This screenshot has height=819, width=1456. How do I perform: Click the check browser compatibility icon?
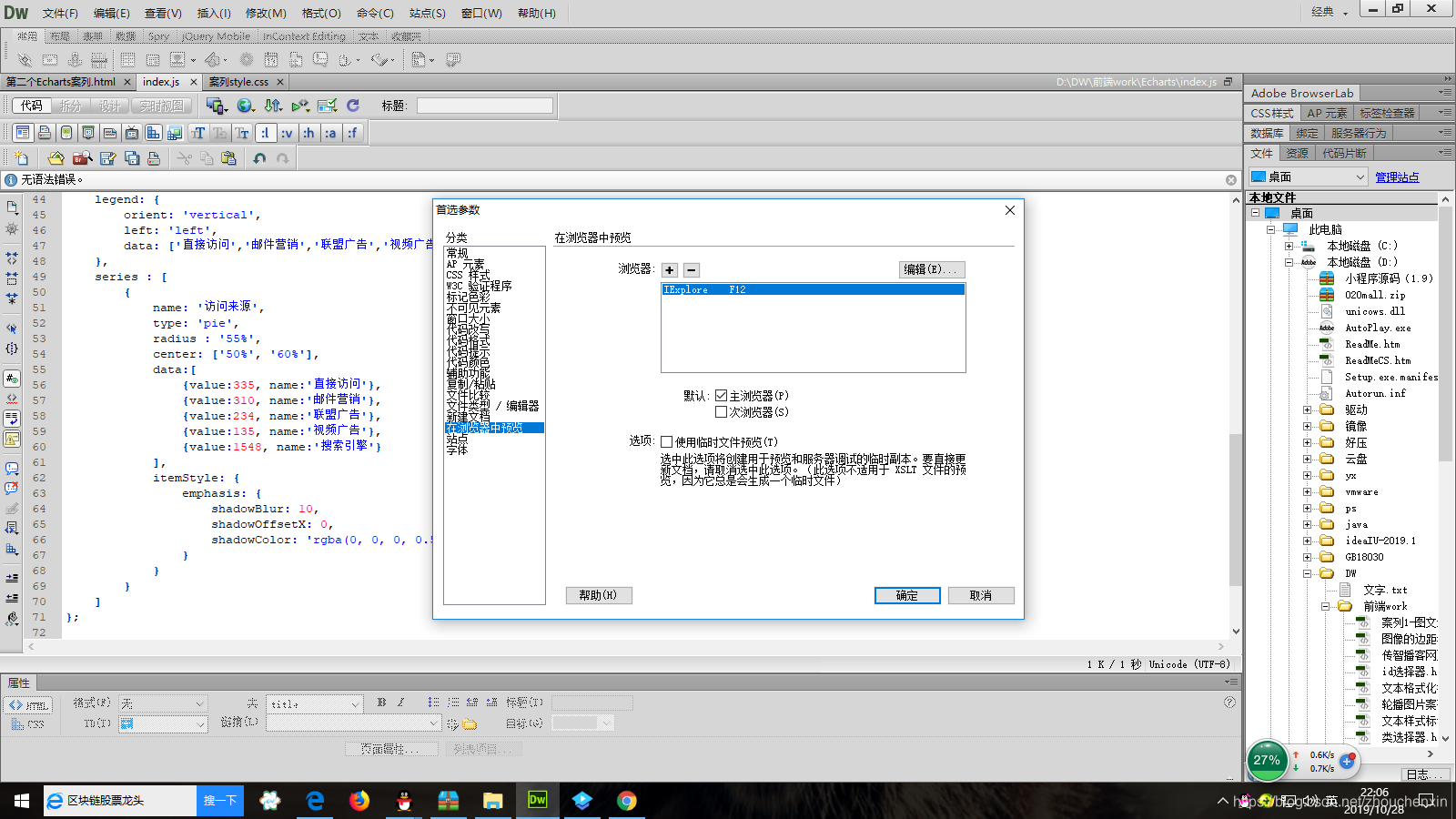[328, 106]
